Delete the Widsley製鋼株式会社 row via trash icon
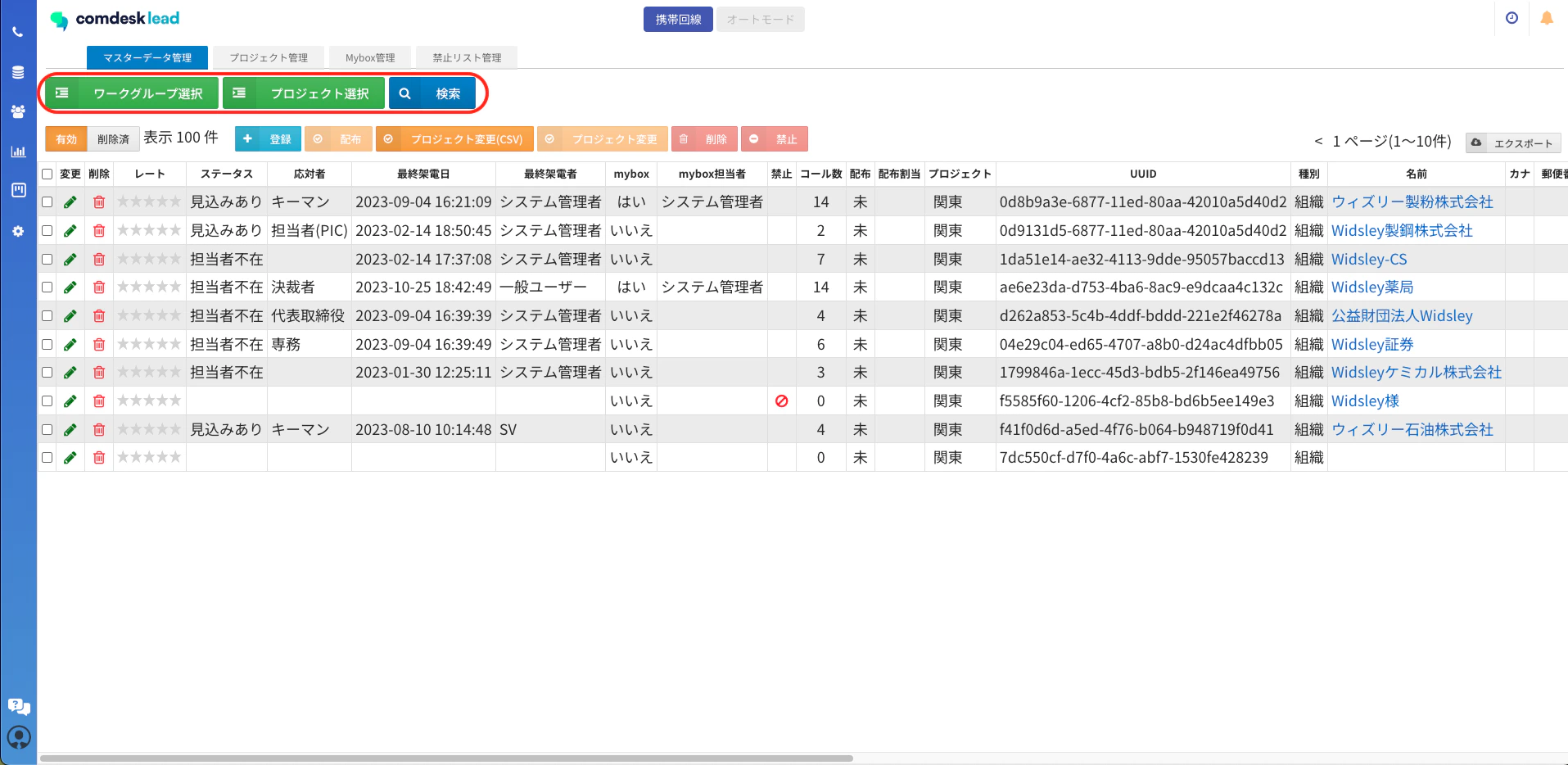1568x765 pixels. (99, 231)
